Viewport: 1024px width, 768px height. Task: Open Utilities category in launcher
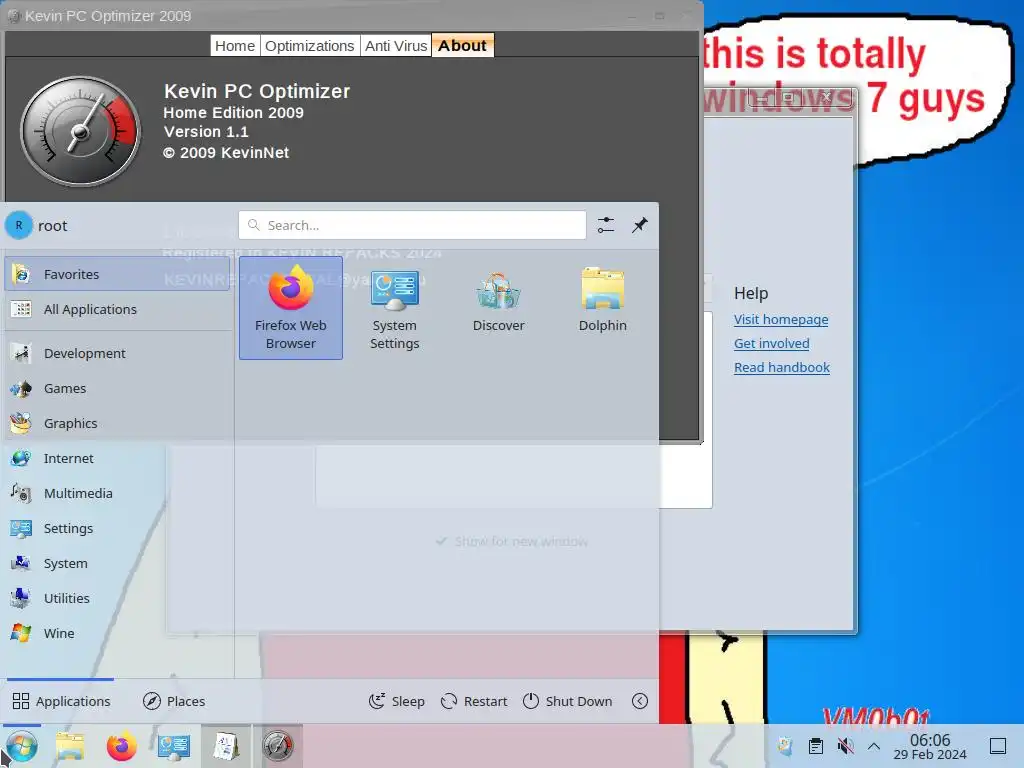point(118,598)
